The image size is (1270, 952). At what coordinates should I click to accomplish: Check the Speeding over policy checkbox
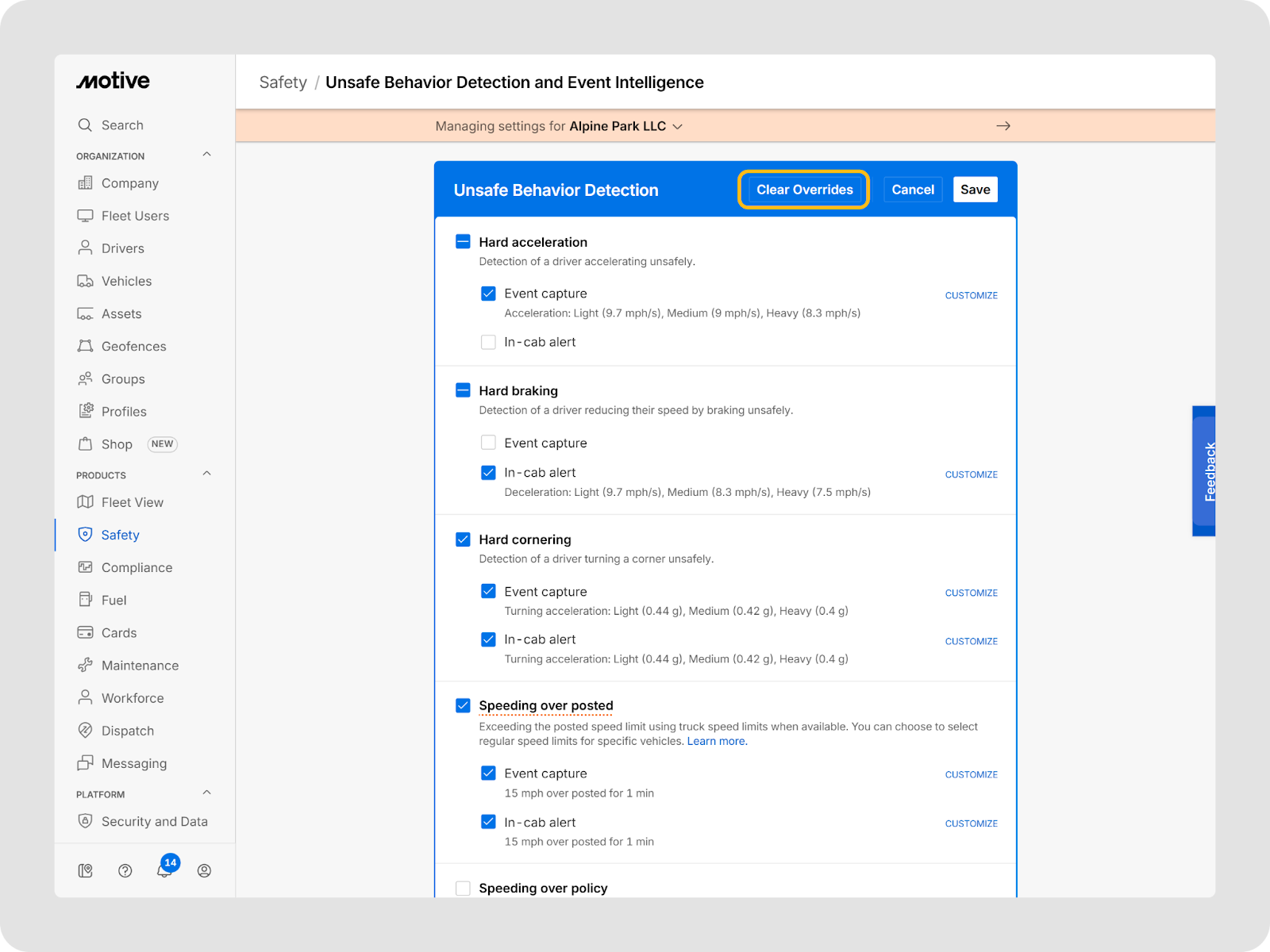point(463,889)
